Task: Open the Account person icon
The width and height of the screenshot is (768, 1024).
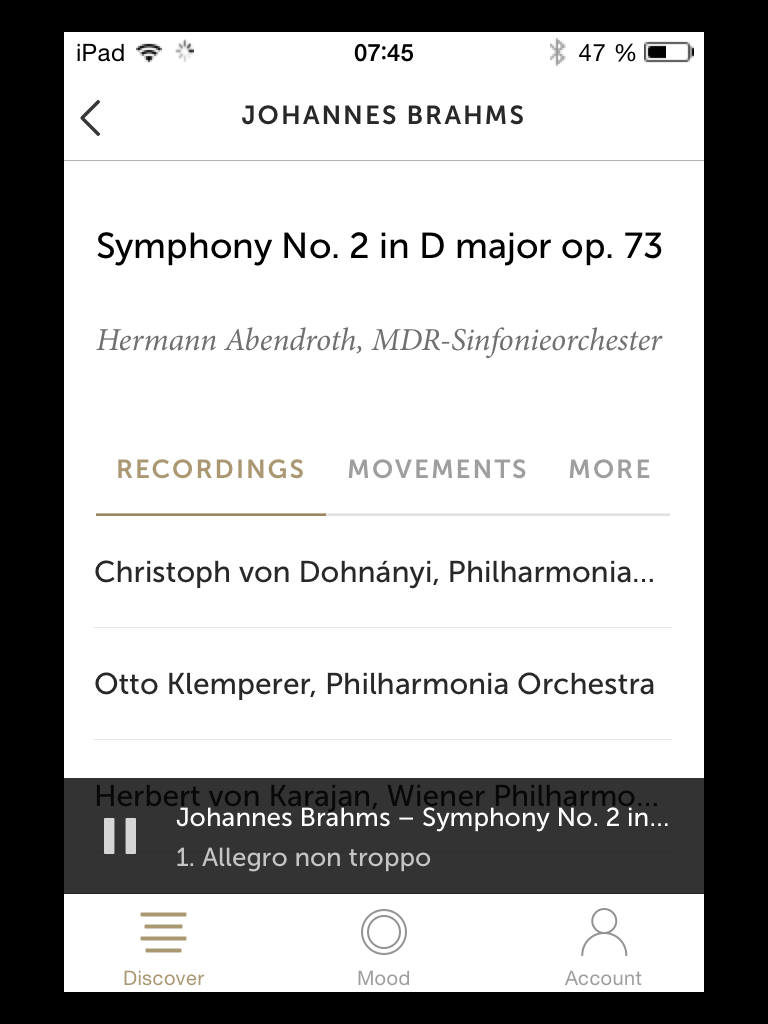Action: click(603, 932)
